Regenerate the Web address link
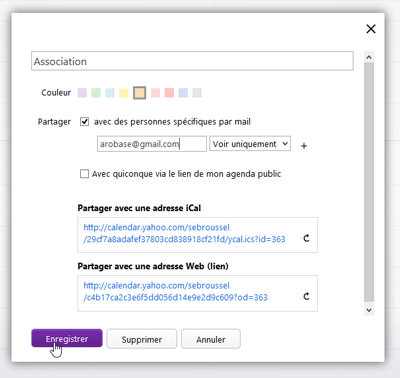Screen dimensions: 400x378 [x=306, y=296]
